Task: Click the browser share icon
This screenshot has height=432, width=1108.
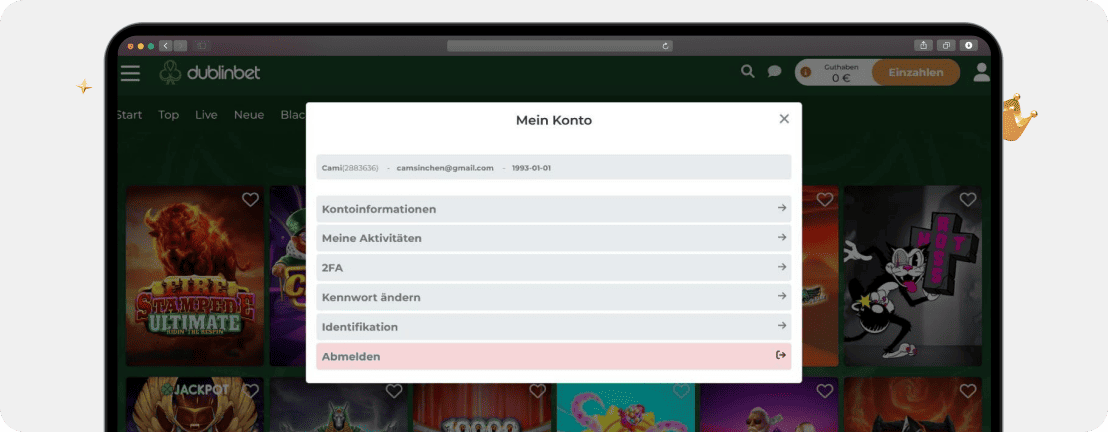Action: pos(922,46)
